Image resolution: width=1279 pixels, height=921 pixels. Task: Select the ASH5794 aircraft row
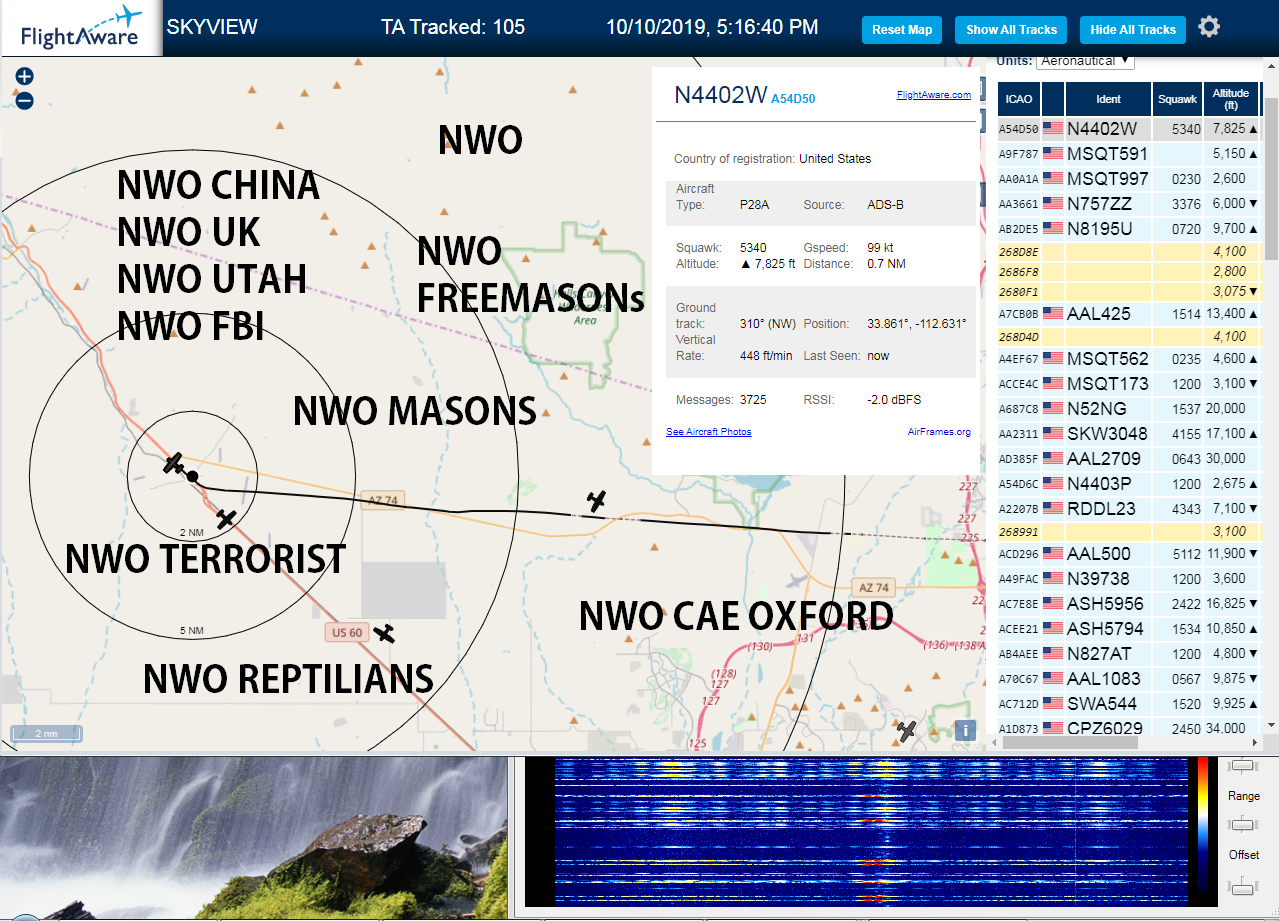pos(1130,629)
